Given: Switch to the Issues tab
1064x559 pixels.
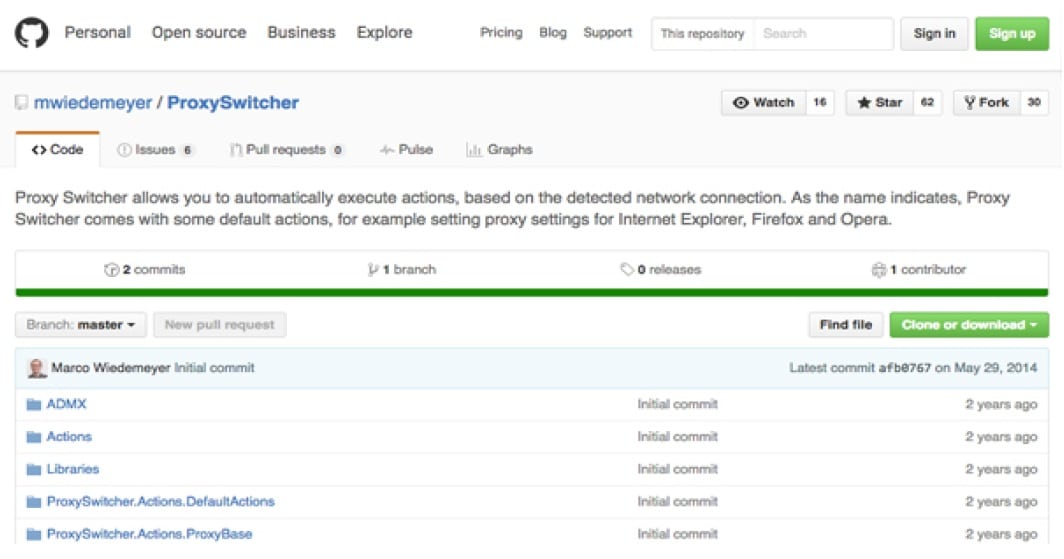Looking at the screenshot, I should [x=155, y=150].
